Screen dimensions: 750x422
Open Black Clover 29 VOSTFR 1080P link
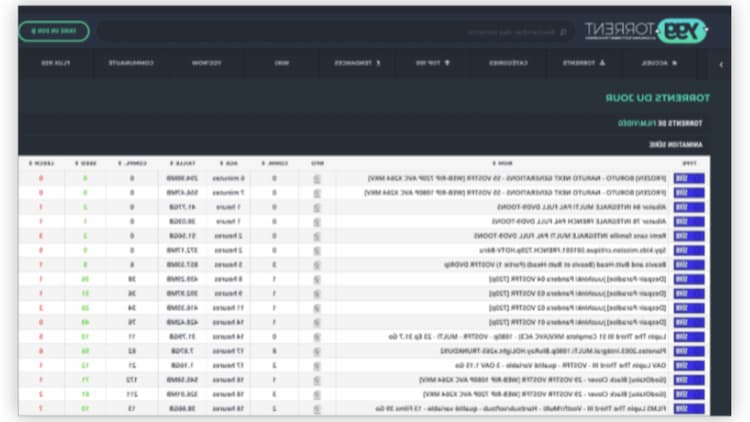(x=543, y=379)
